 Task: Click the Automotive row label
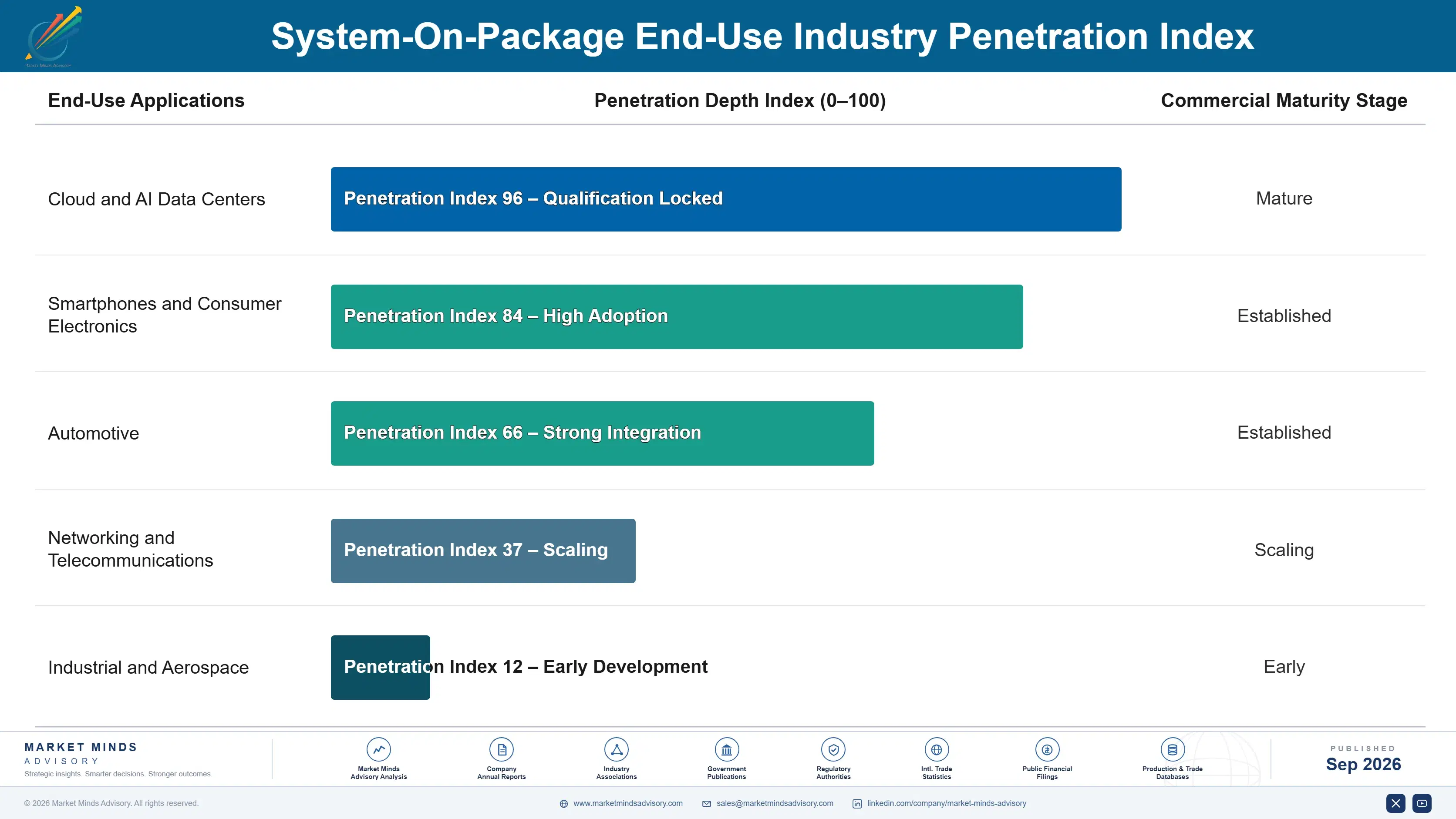point(93,433)
